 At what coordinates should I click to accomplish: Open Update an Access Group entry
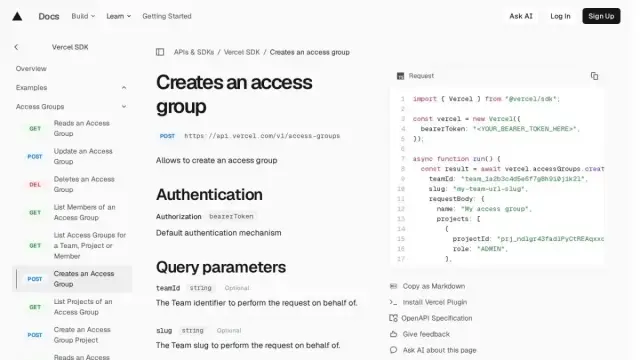coord(72,156)
